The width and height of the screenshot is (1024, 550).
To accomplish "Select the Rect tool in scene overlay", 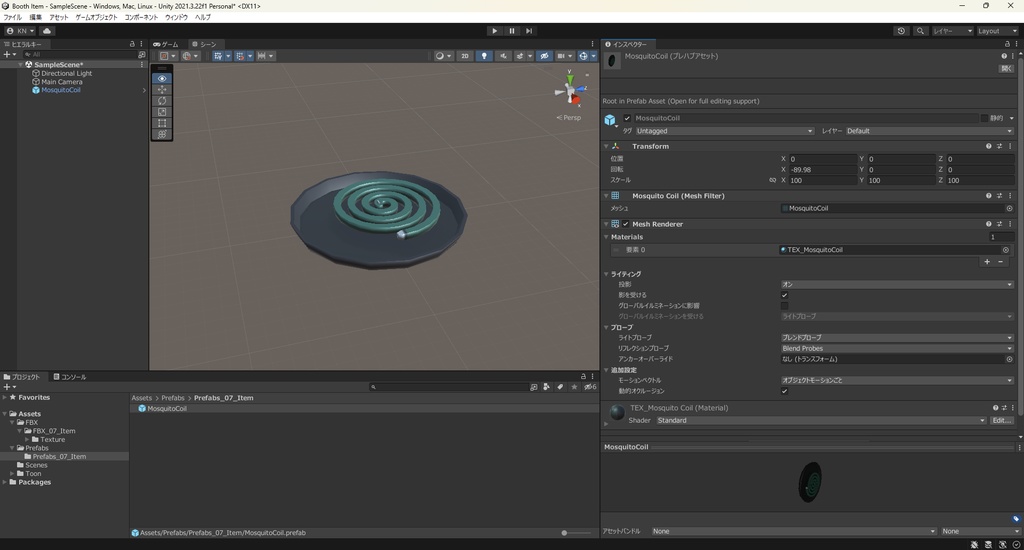I will (x=162, y=123).
